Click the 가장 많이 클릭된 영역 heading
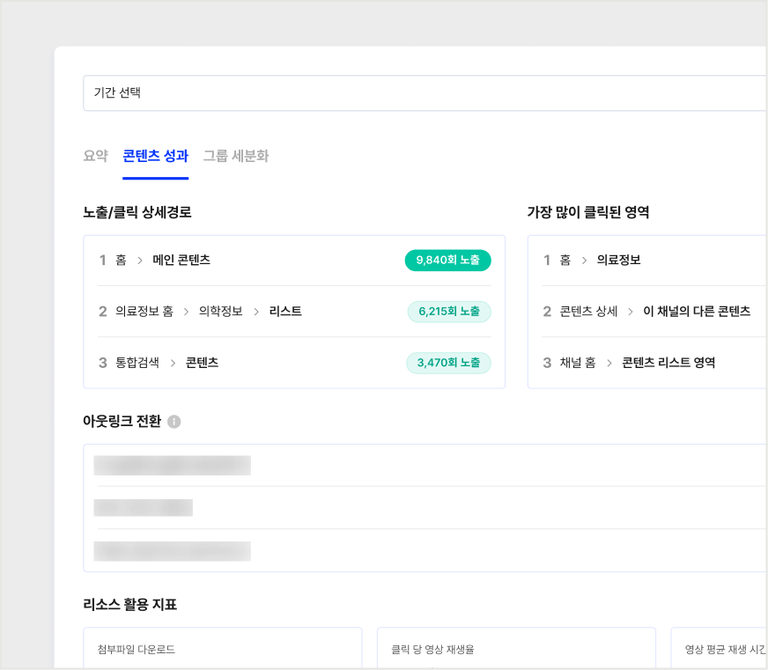This screenshot has height=670, width=768. pyautogui.click(x=588, y=213)
